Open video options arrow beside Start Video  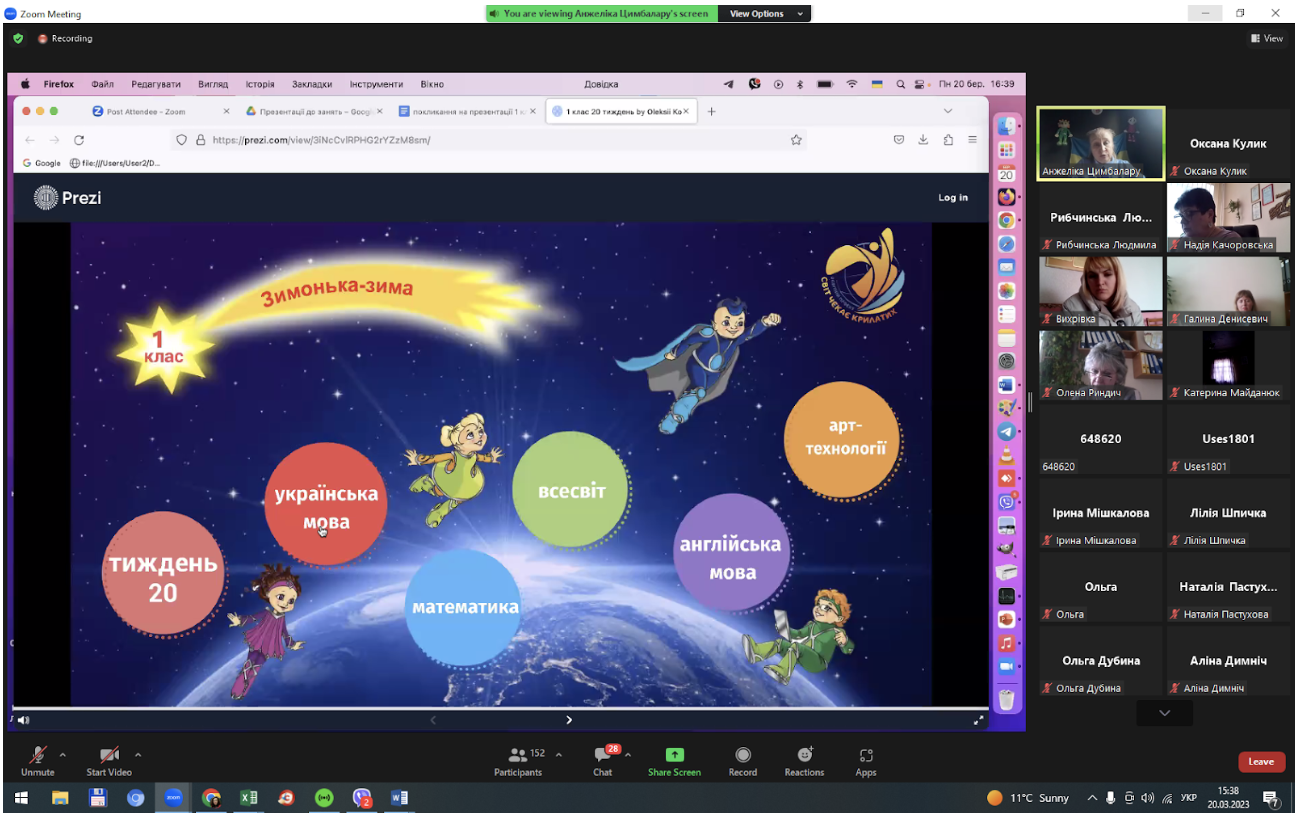[138, 755]
